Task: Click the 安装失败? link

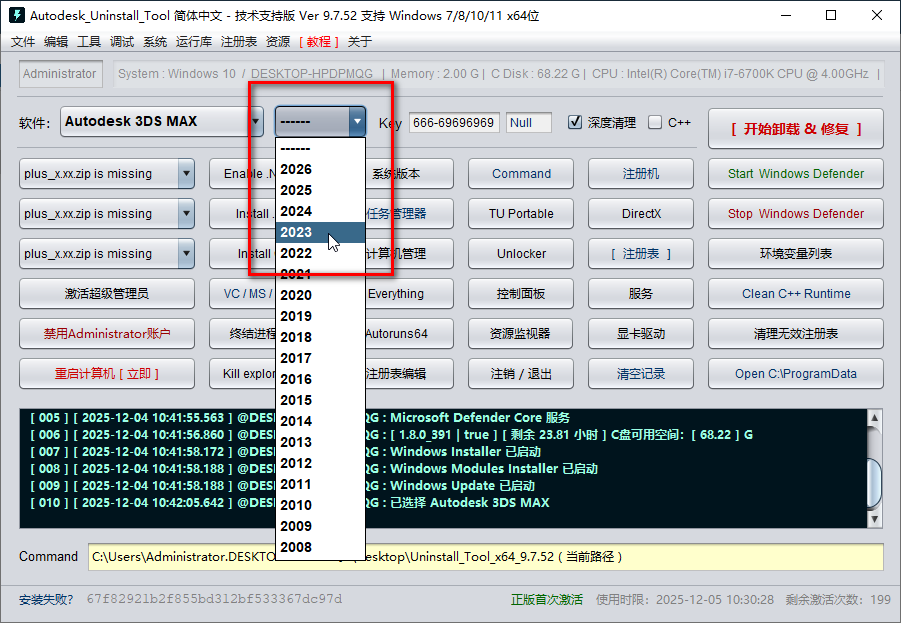Action: pyautogui.click(x=46, y=599)
